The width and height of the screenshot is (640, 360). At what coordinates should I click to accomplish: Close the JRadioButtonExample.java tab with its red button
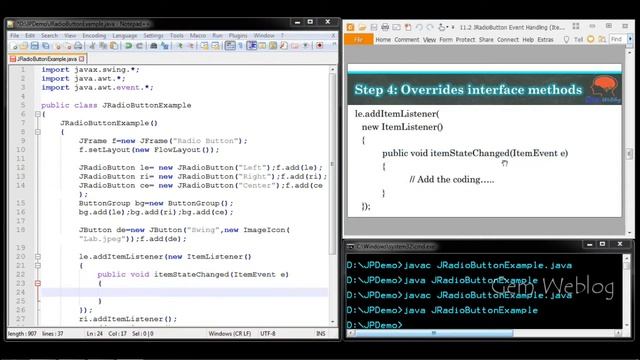pyautogui.click(x=82, y=59)
